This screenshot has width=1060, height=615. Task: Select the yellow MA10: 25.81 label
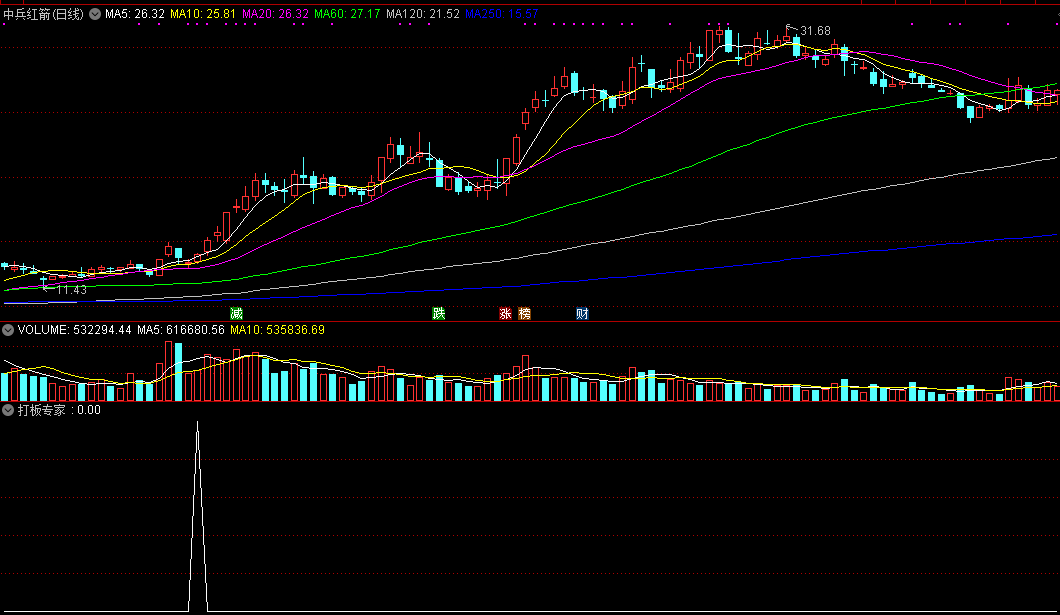coord(203,14)
